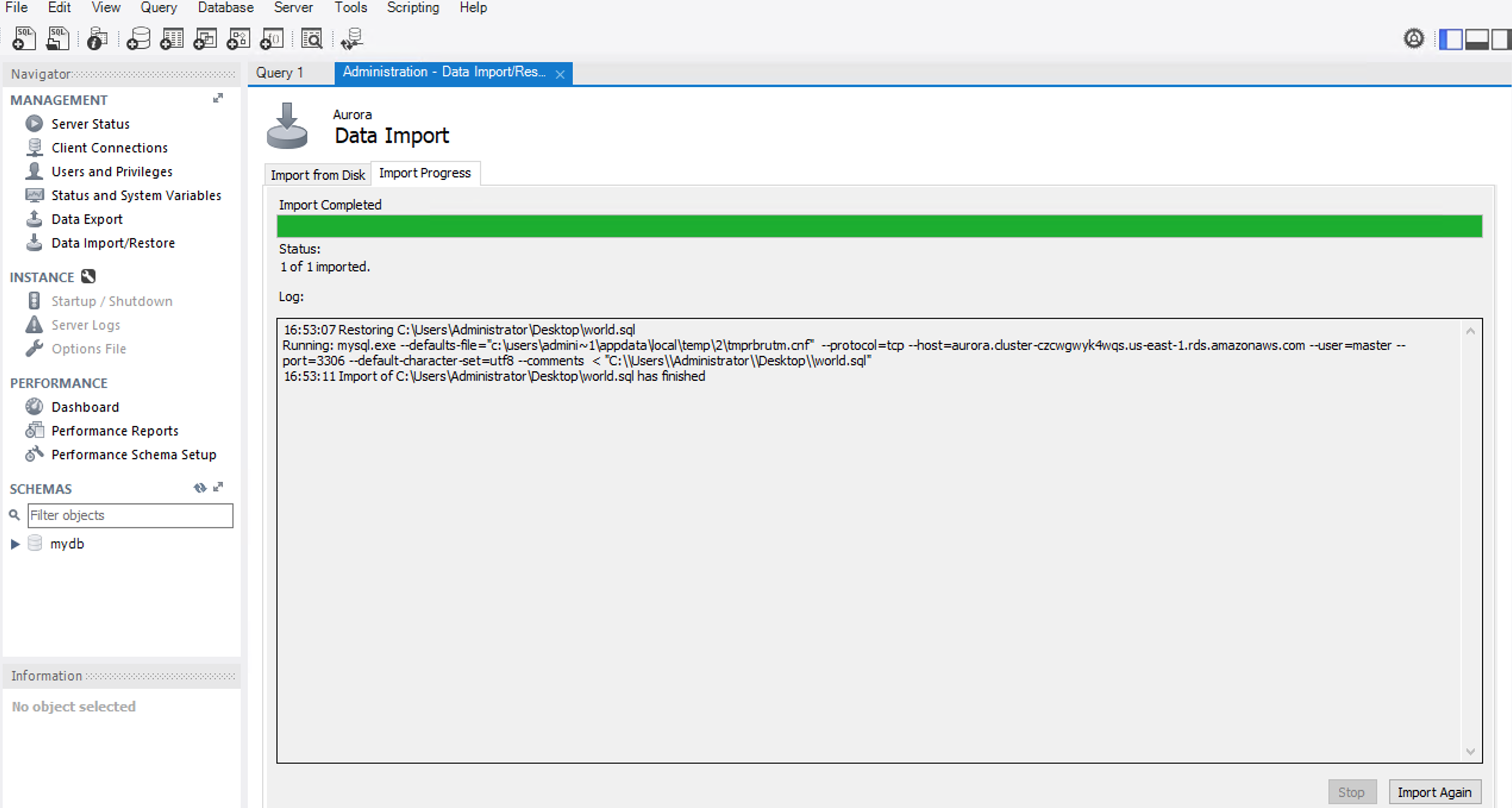
Task: Create a new SQL tab icon
Action: [x=24, y=39]
